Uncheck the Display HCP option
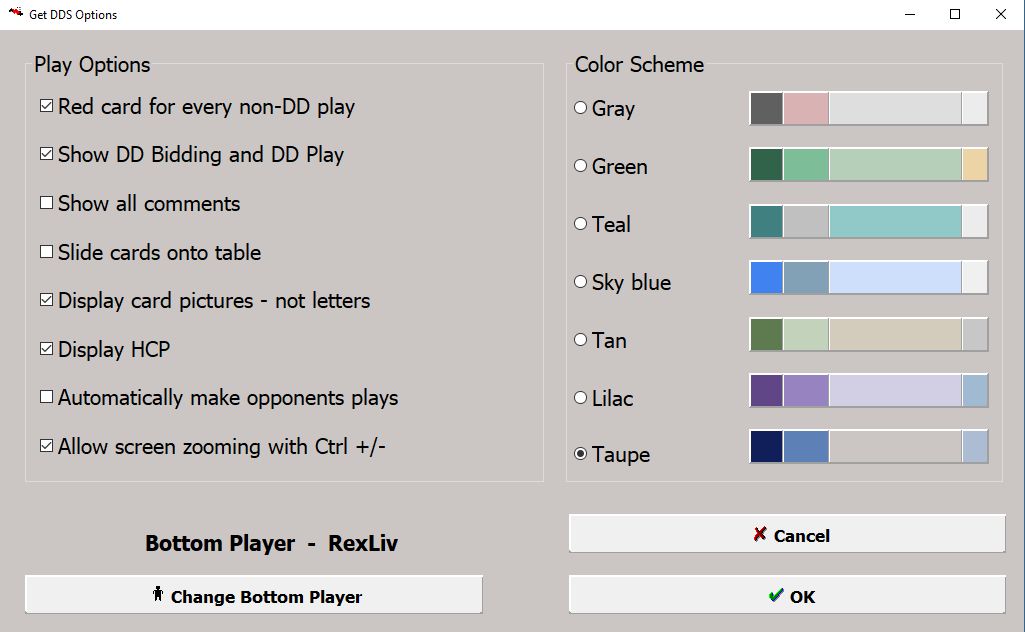 [47, 349]
